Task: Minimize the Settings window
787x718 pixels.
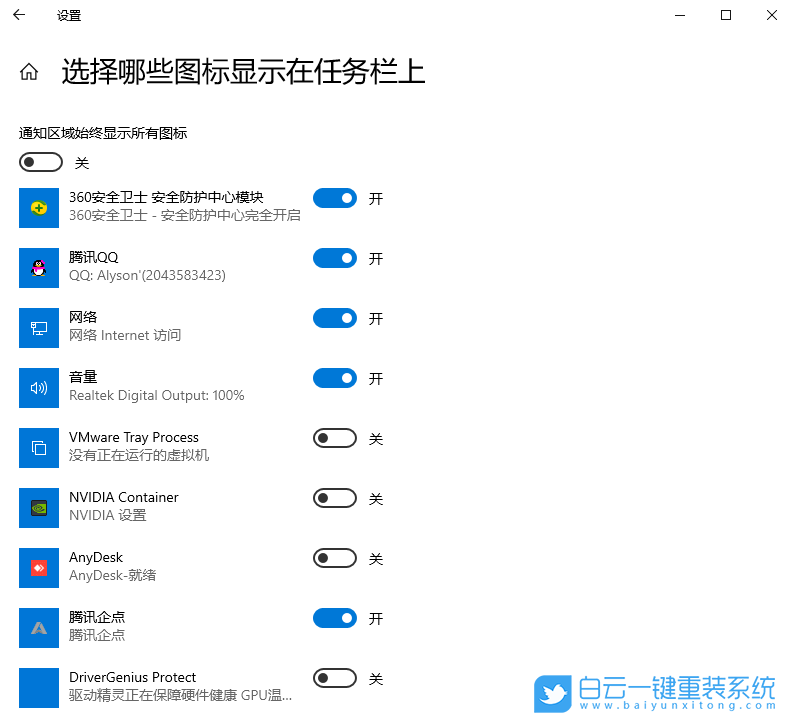Action: tap(680, 15)
